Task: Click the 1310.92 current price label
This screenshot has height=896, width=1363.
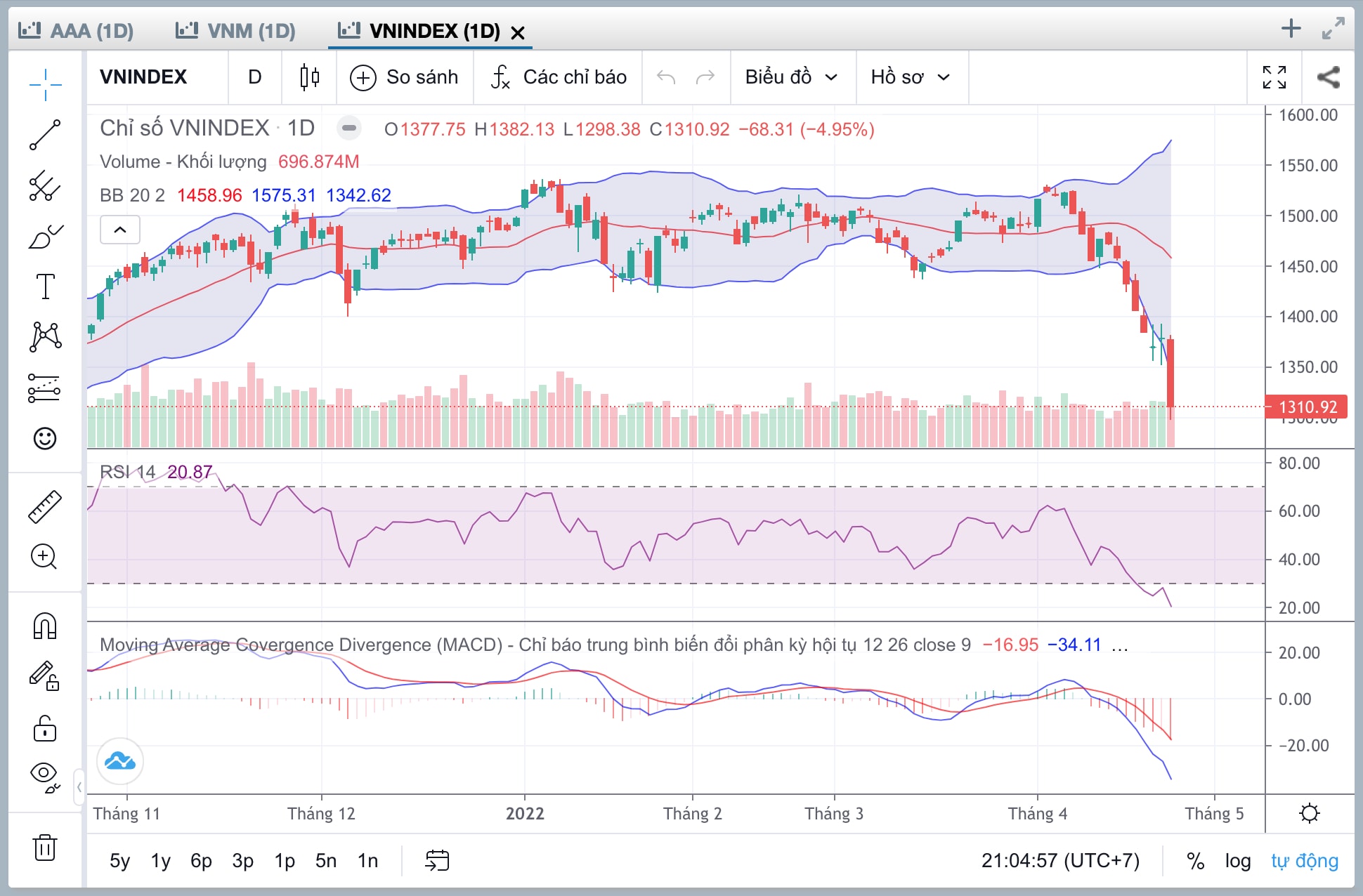Action: pyautogui.click(x=1307, y=407)
